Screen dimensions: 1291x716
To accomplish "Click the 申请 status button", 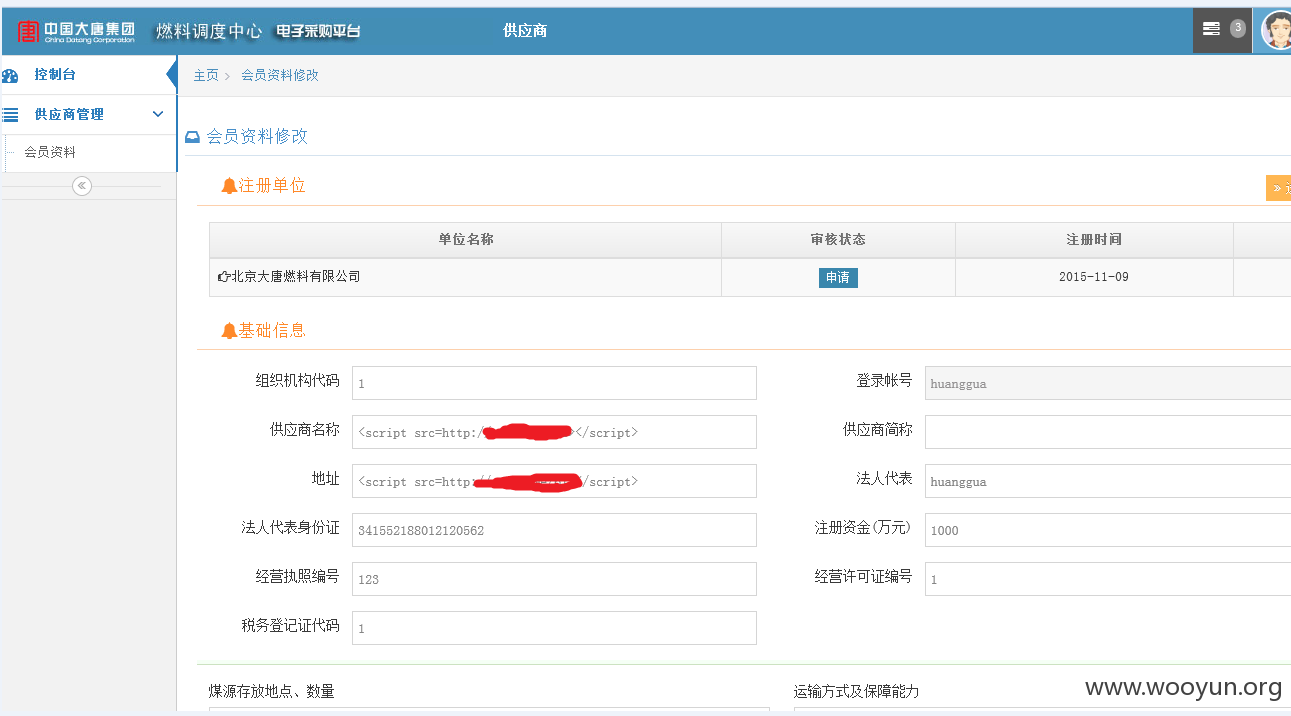I will click(x=838, y=278).
